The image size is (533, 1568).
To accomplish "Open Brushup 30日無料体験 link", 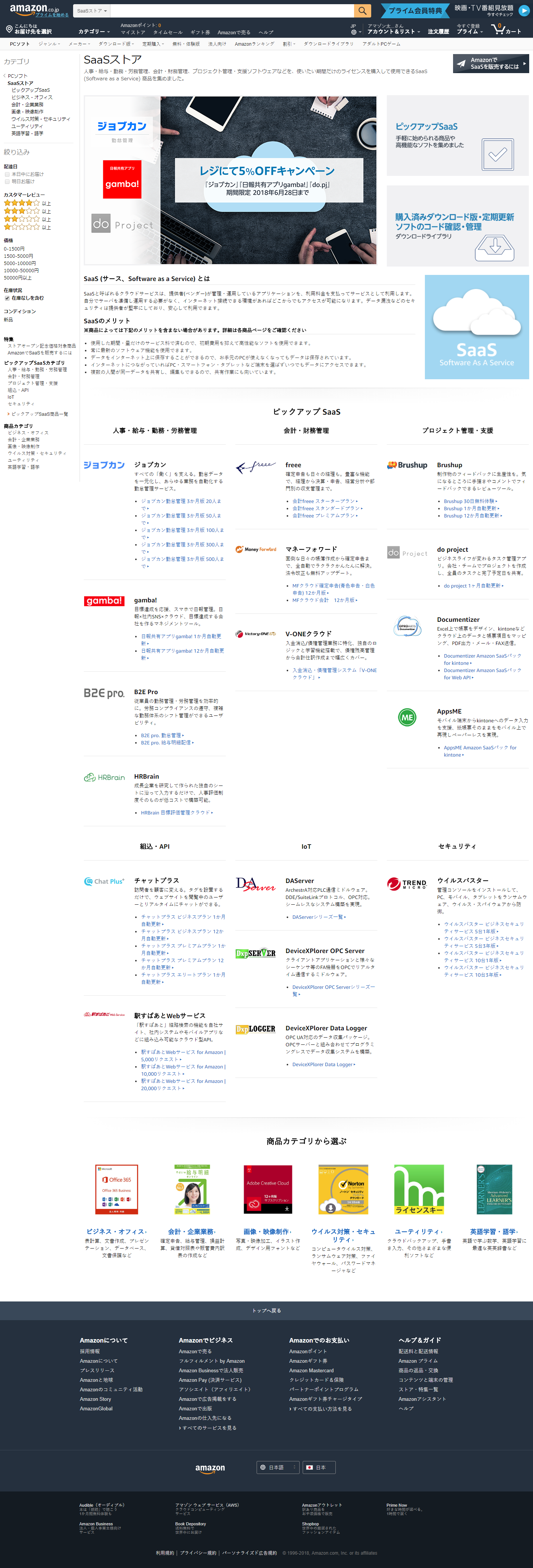I will click(470, 501).
